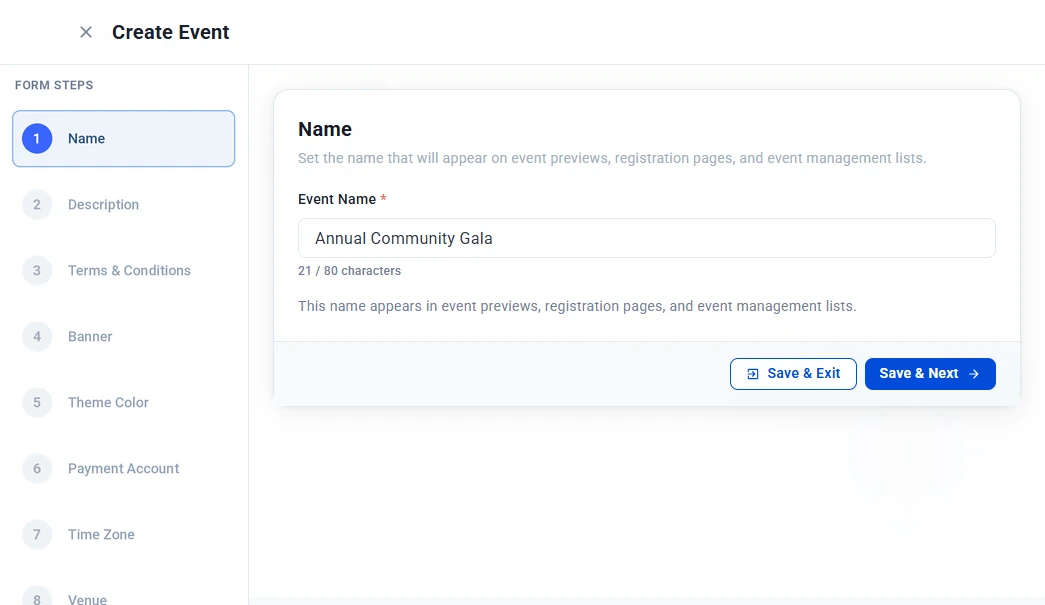1045x605 pixels.
Task: Jump to Payment Account step
Action: tap(123, 468)
